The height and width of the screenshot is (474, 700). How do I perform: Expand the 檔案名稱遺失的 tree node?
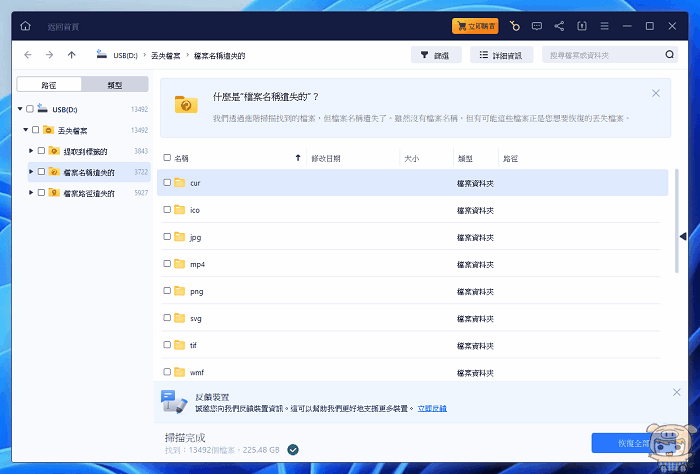pyautogui.click(x=31, y=172)
